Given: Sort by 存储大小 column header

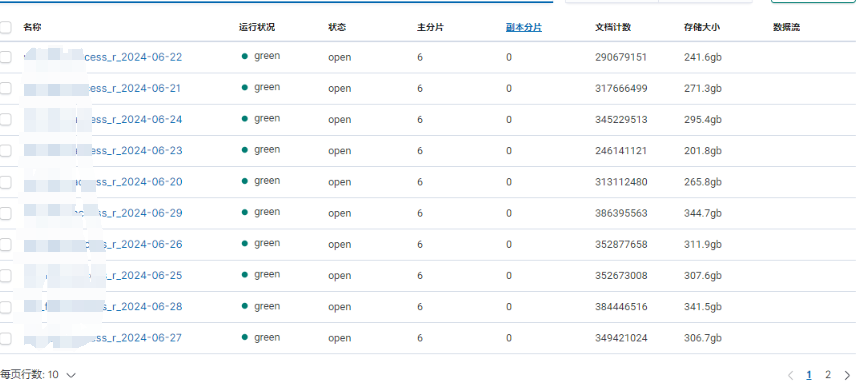Looking at the screenshot, I should 702,27.
